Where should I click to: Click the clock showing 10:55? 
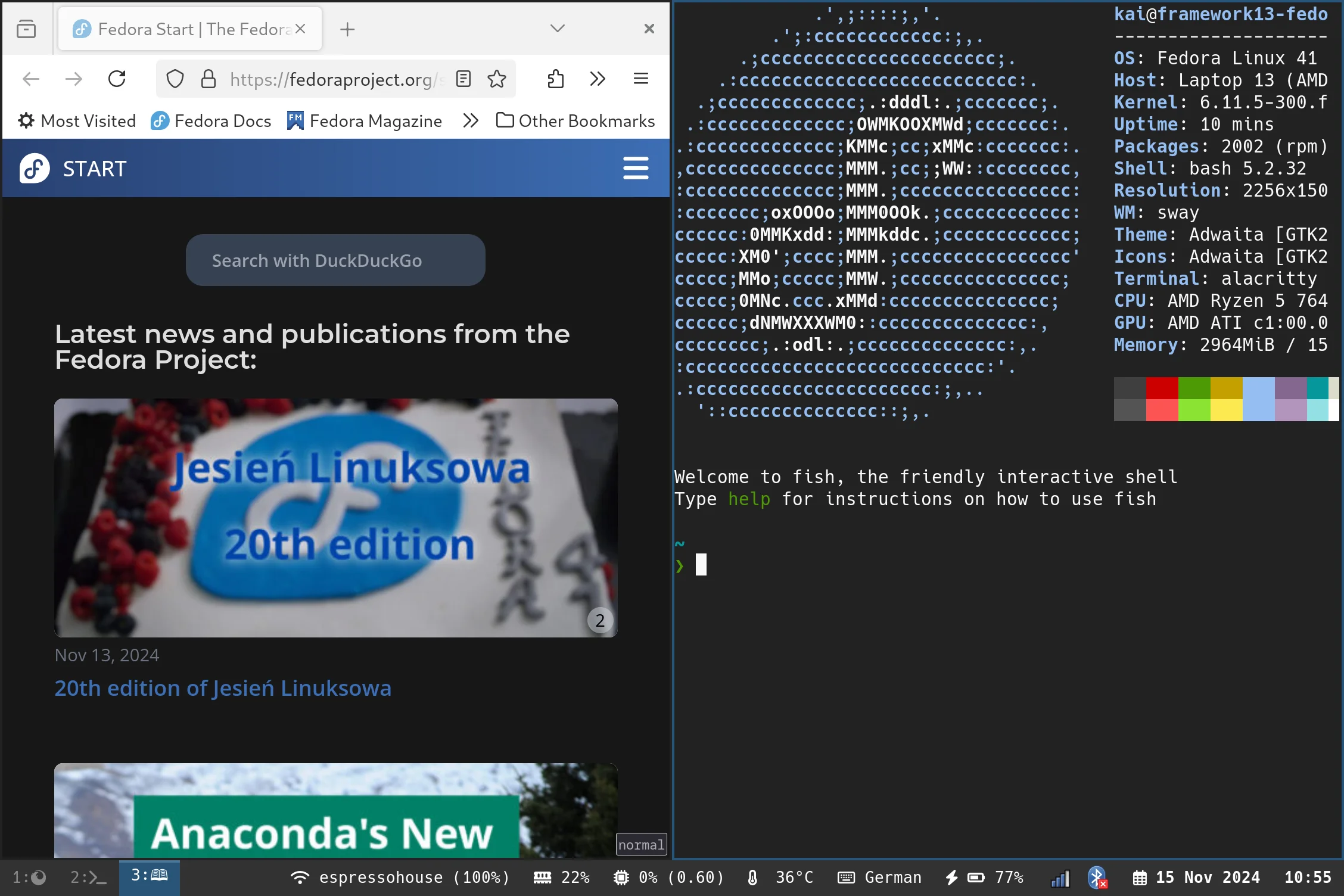(x=1308, y=878)
